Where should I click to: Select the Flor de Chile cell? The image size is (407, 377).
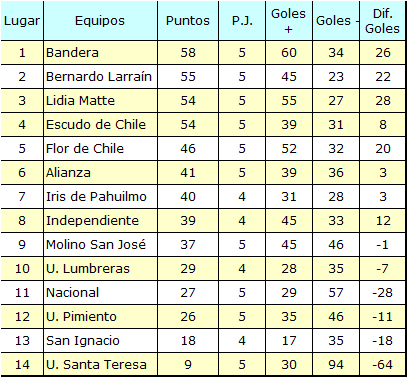[x=100, y=149]
